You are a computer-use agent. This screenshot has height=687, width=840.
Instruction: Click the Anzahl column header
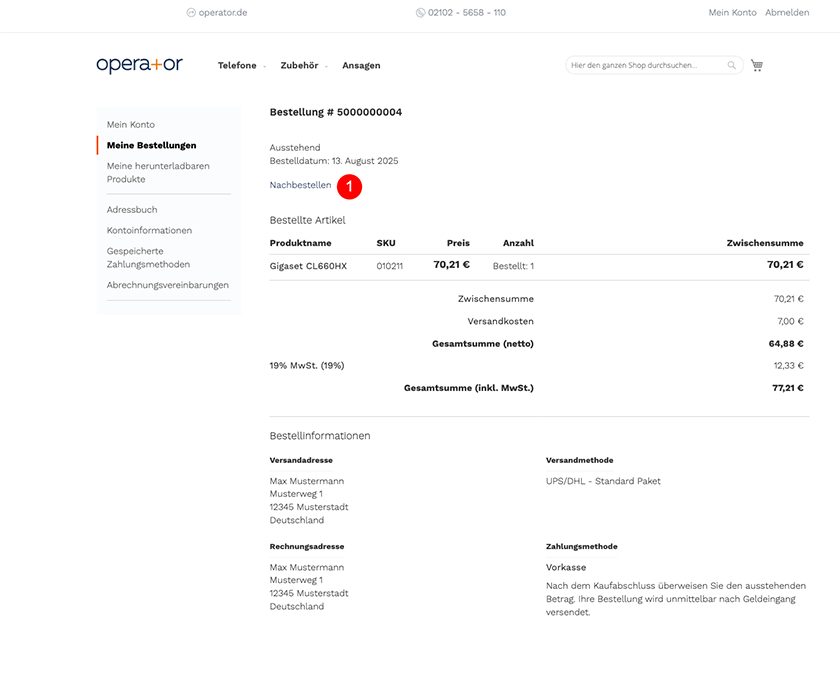[518, 243]
